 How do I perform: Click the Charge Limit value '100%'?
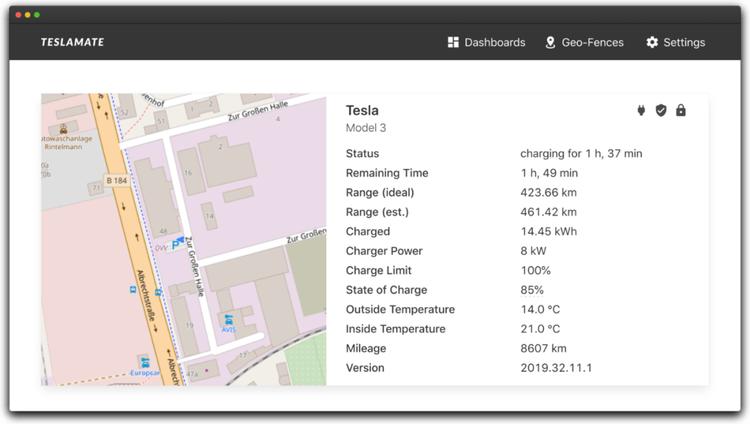click(x=536, y=270)
